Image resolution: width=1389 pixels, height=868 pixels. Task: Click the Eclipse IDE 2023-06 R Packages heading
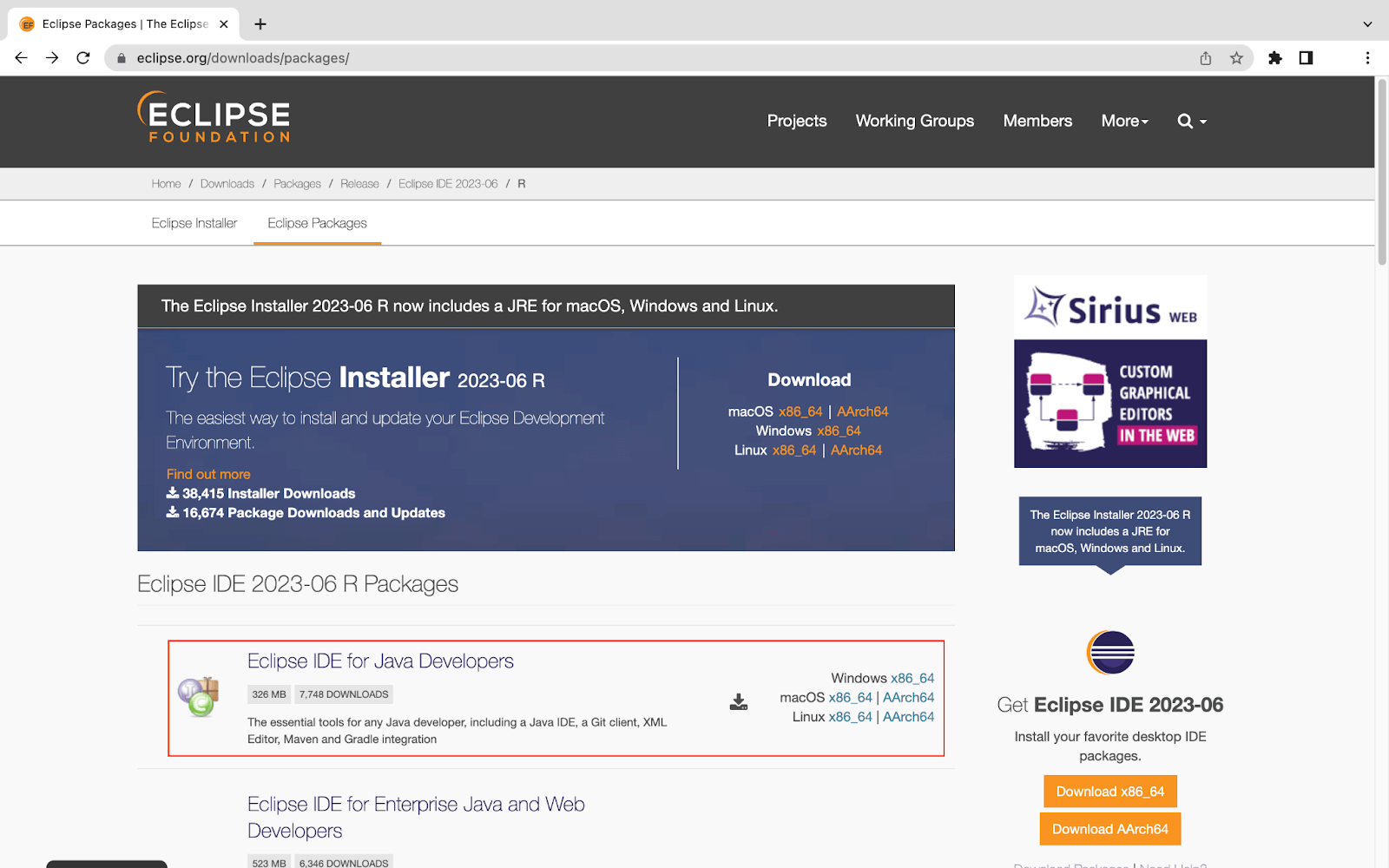[298, 584]
